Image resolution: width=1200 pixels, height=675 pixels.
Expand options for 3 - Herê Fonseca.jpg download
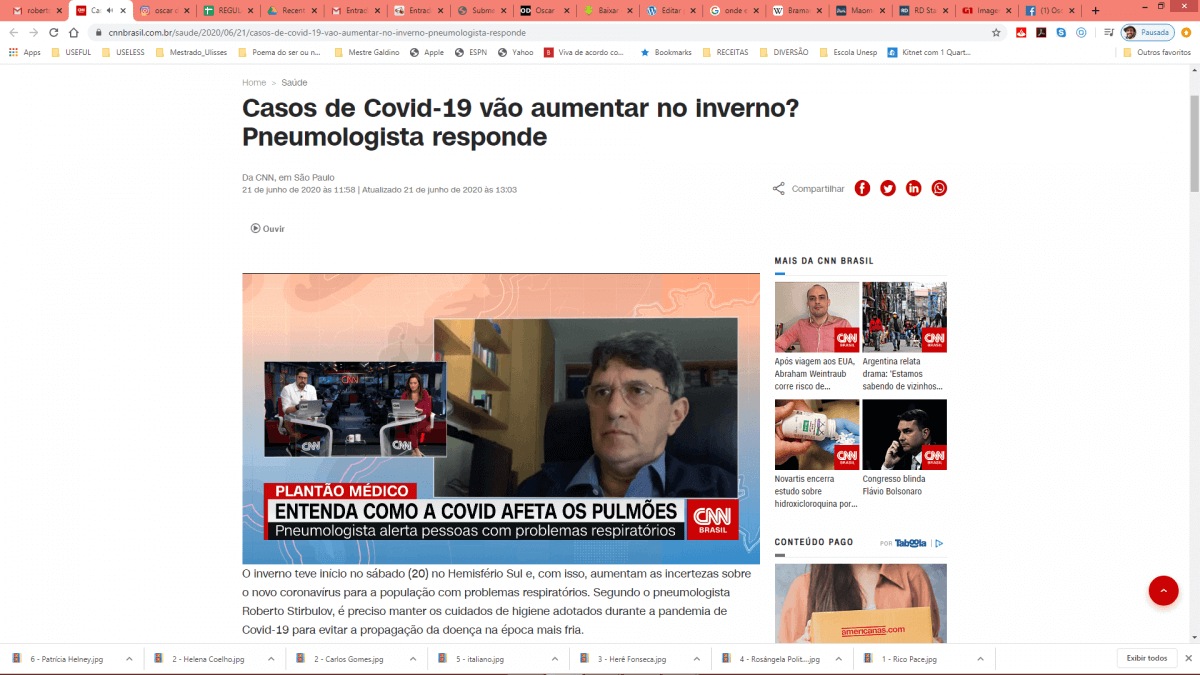696,659
